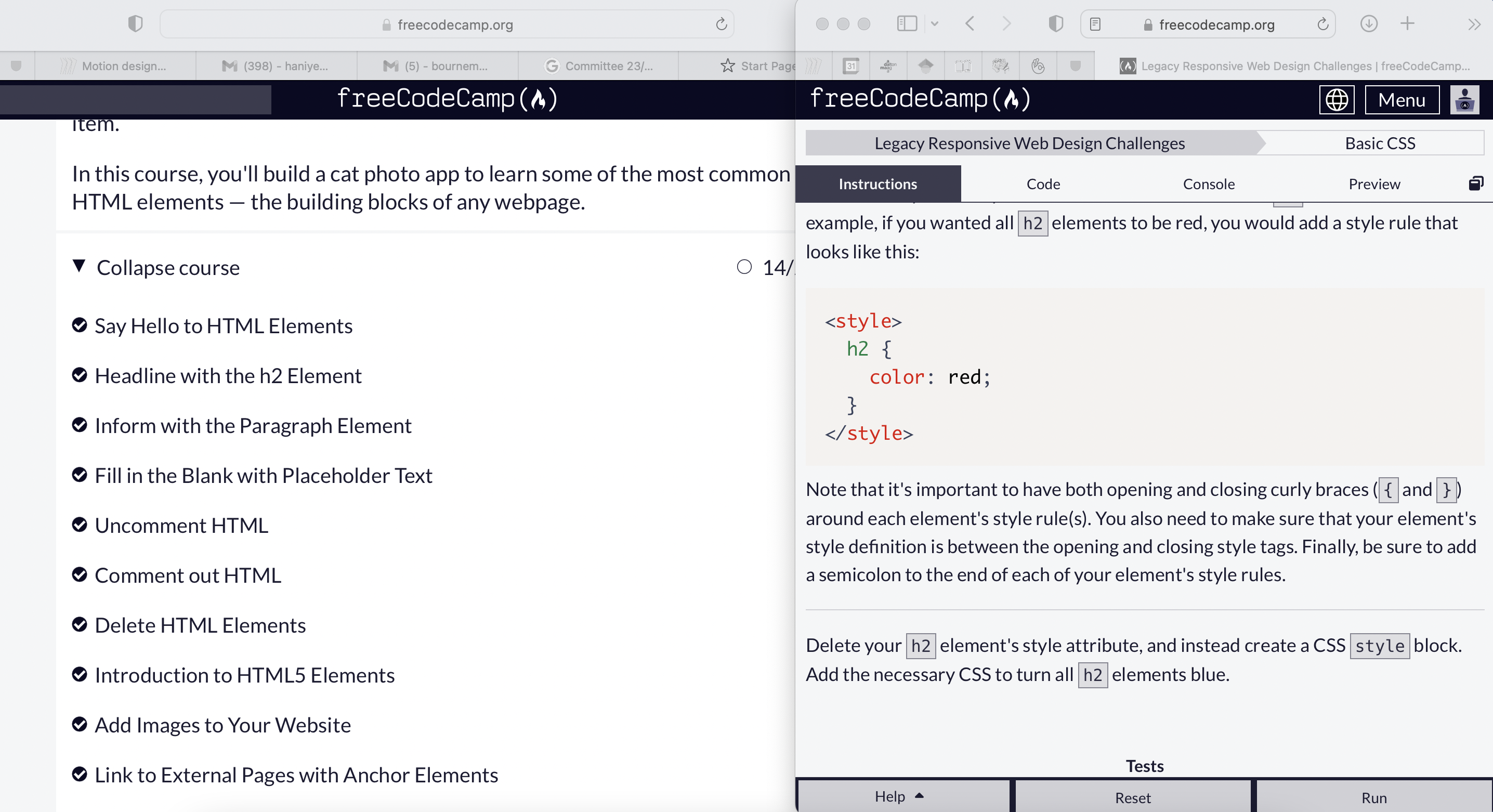1493x812 pixels.
Task: Open Introduction to HTML5 Elements challenge
Action: (244, 675)
